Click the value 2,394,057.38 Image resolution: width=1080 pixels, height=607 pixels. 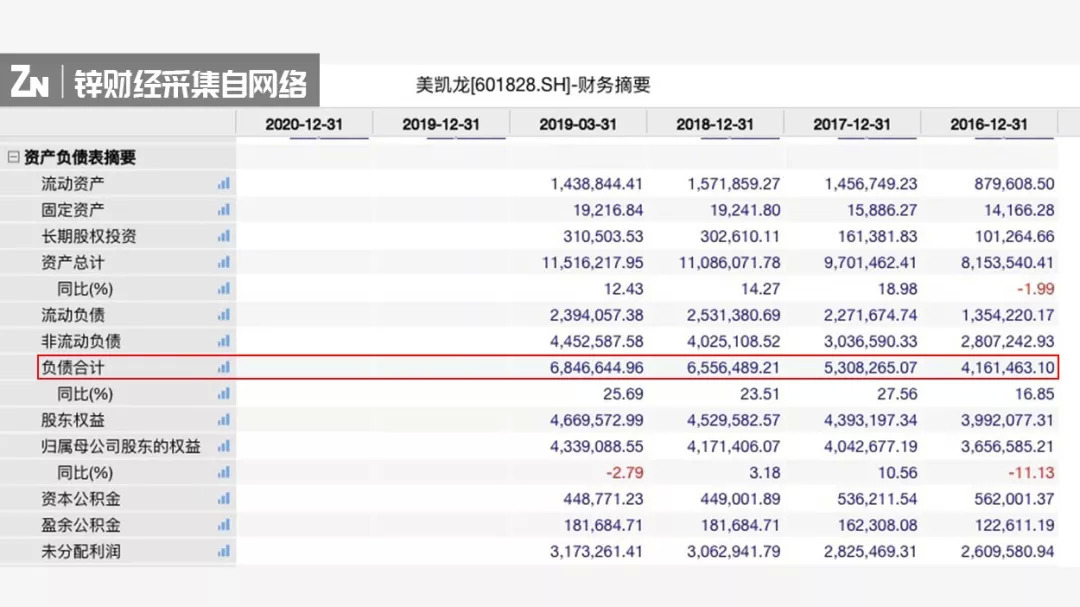596,316
